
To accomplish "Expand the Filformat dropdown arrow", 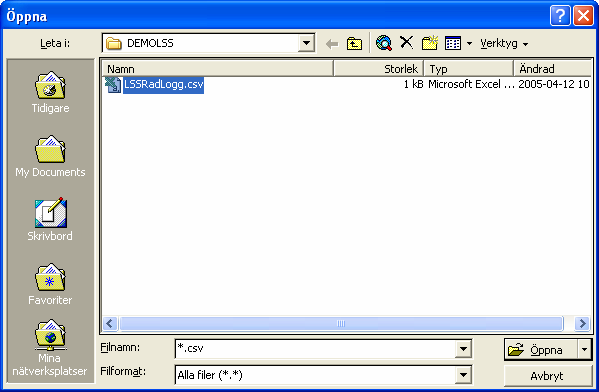I will [463, 375].
